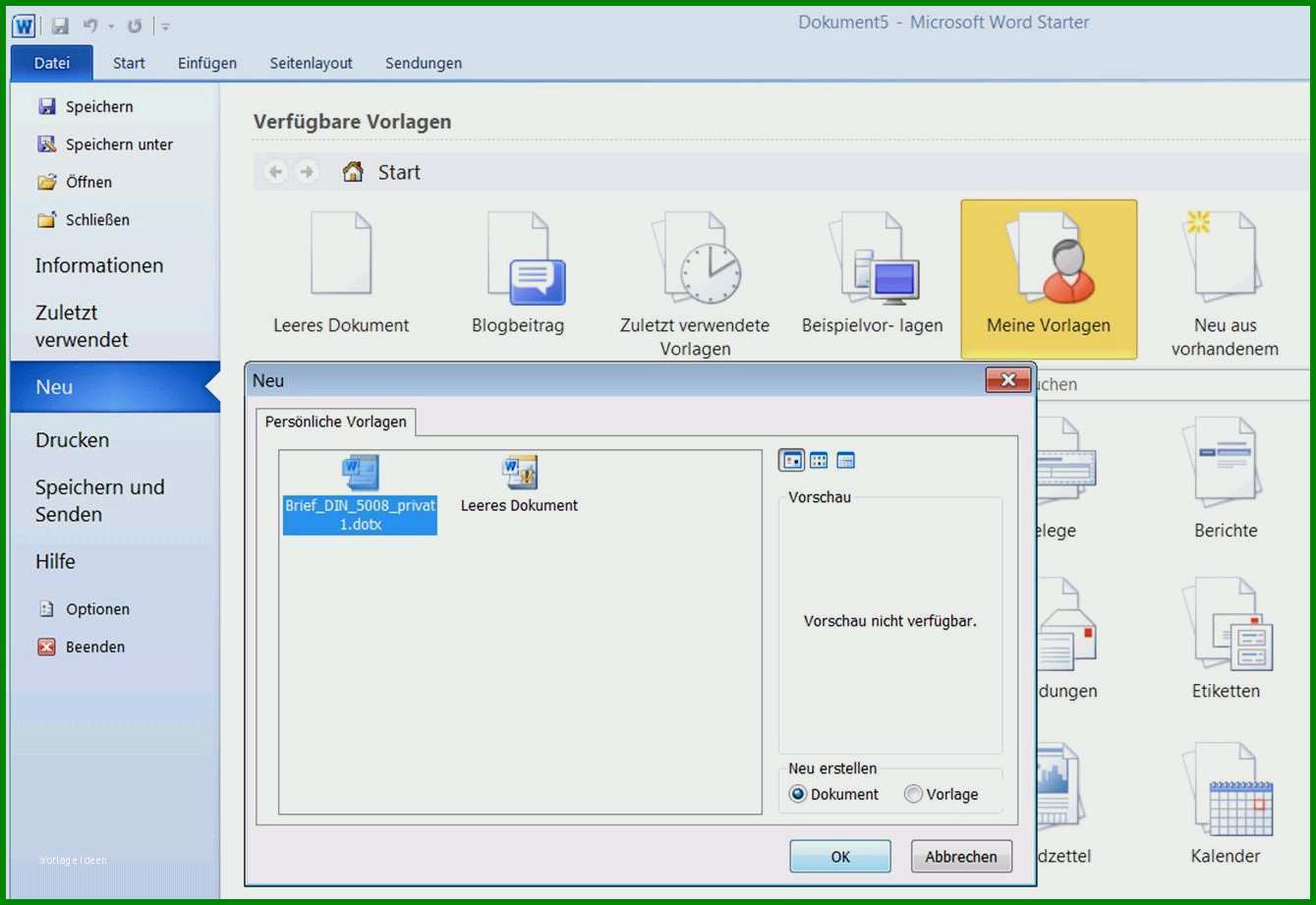Click the Undo arrow in title bar
1316x905 pixels.
[x=90, y=26]
